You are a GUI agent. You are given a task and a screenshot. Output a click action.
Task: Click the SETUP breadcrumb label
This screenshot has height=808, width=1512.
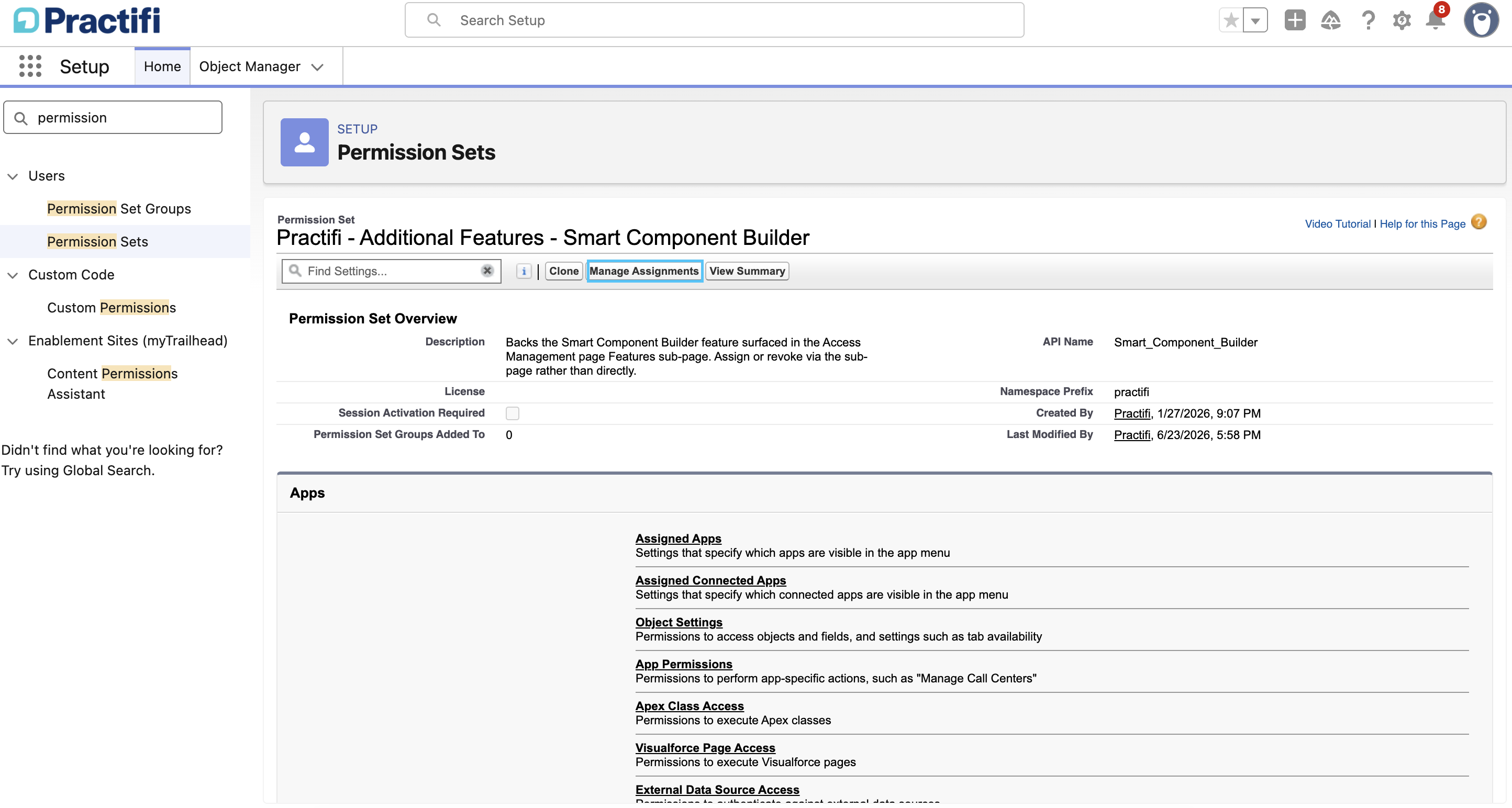[x=357, y=129]
